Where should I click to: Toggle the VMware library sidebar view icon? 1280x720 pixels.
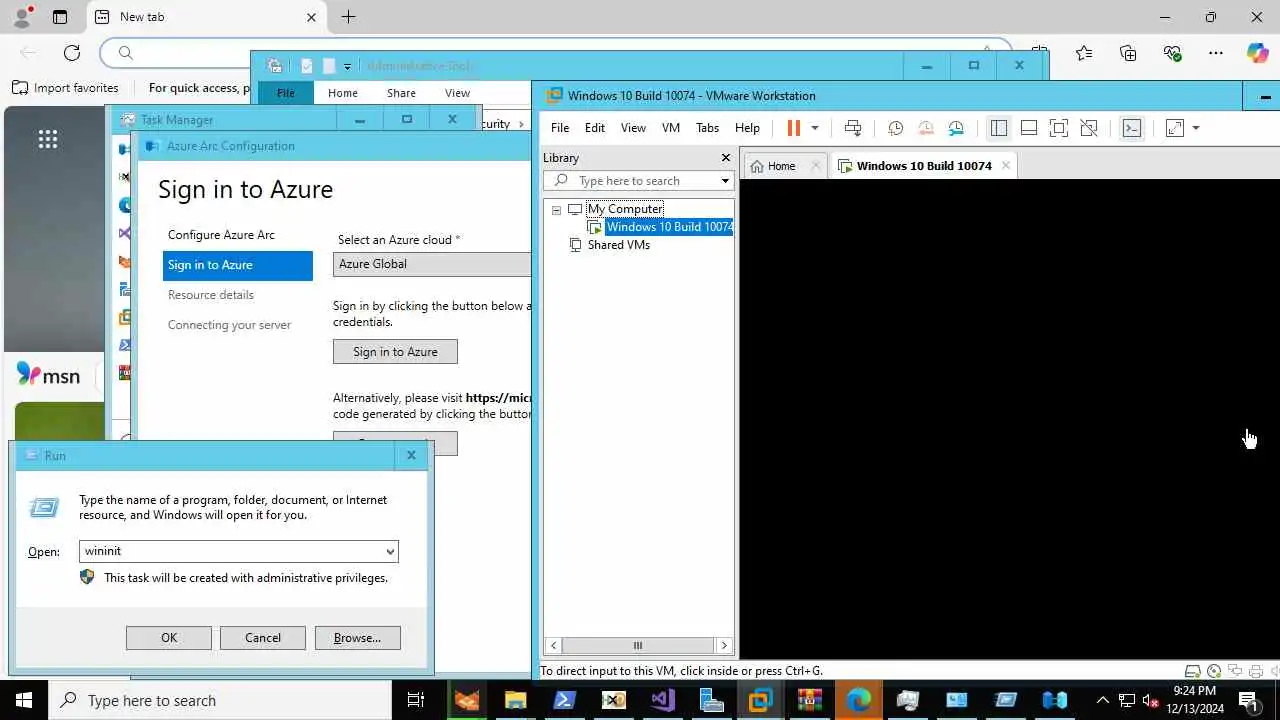click(998, 128)
